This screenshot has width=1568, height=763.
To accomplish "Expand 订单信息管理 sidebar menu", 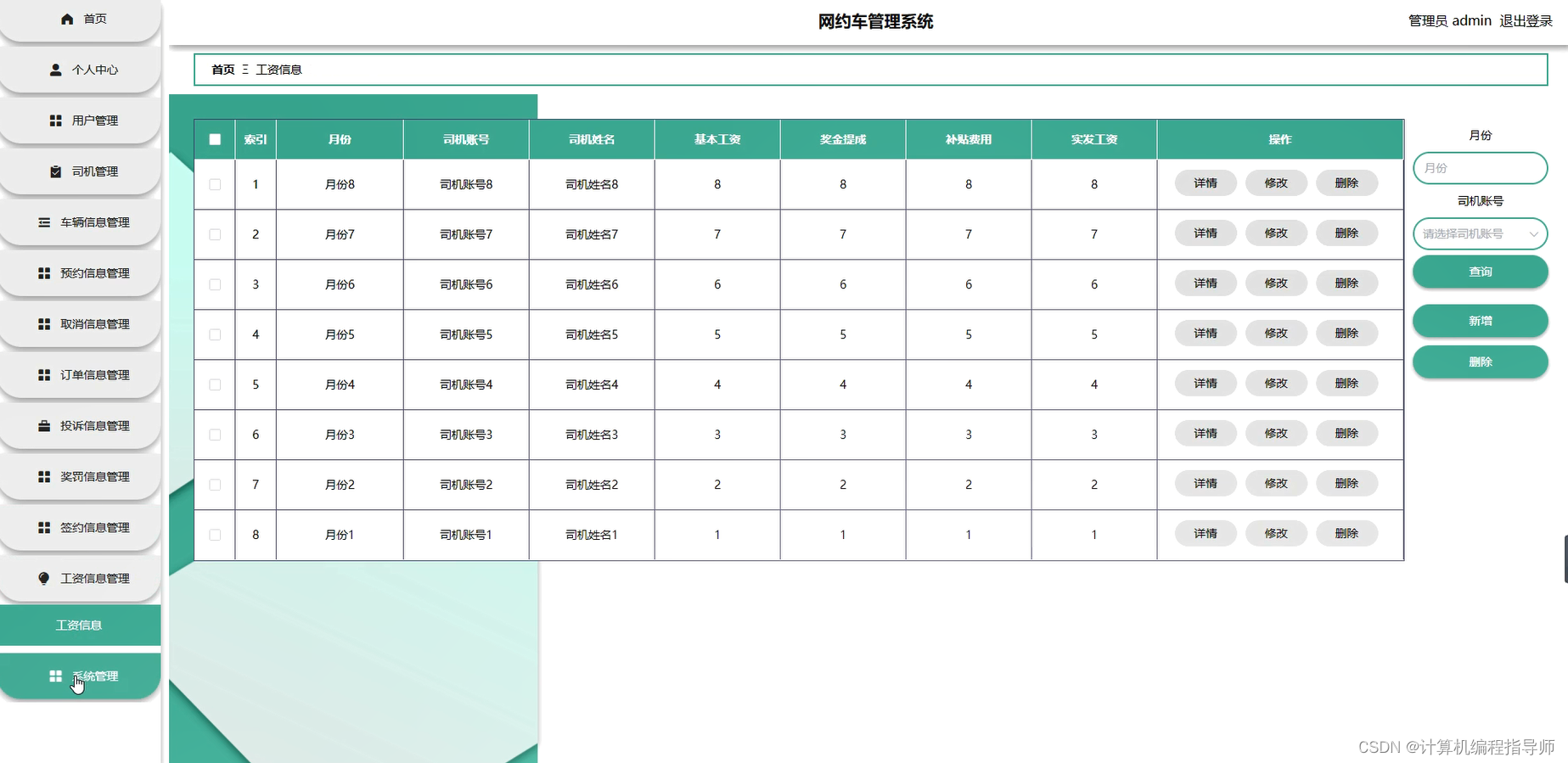I will [80, 375].
